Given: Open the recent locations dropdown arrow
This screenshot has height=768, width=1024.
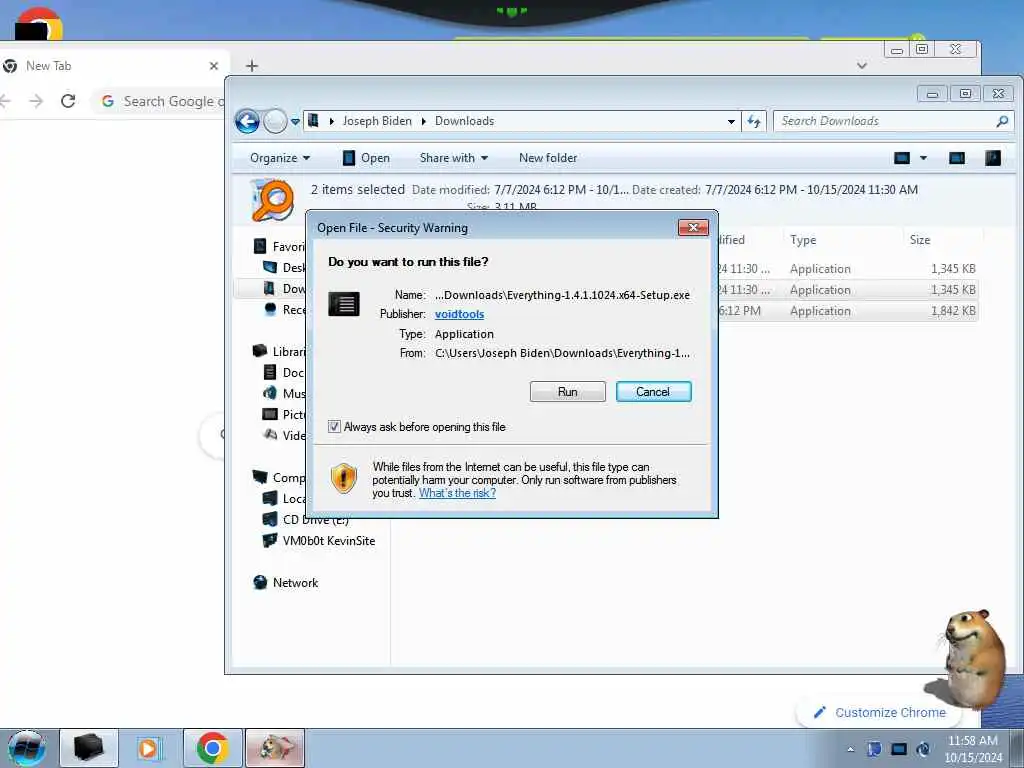Looking at the screenshot, I should click(x=295, y=121).
